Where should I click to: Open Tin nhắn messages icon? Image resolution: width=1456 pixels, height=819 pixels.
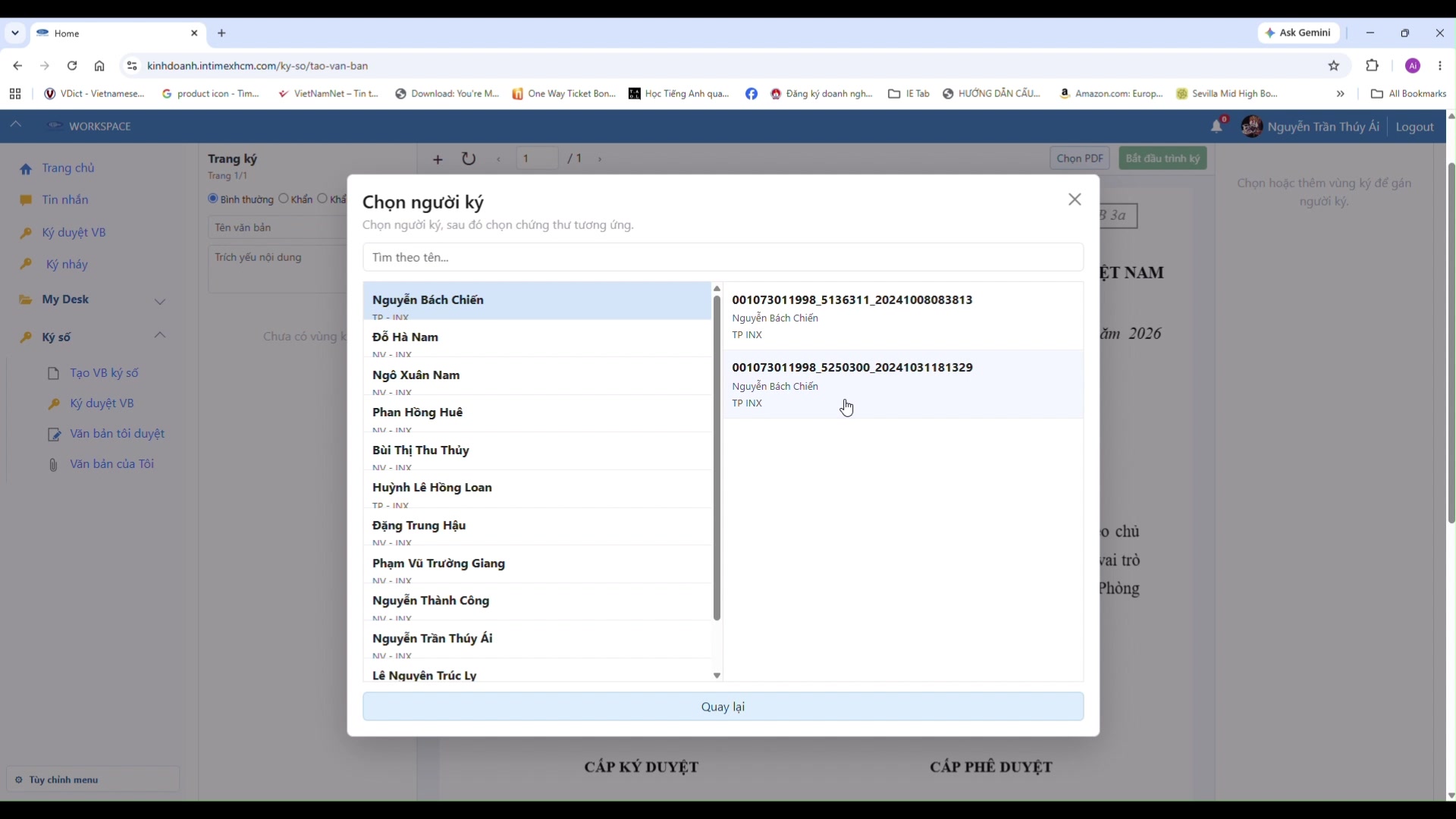[x=26, y=200]
